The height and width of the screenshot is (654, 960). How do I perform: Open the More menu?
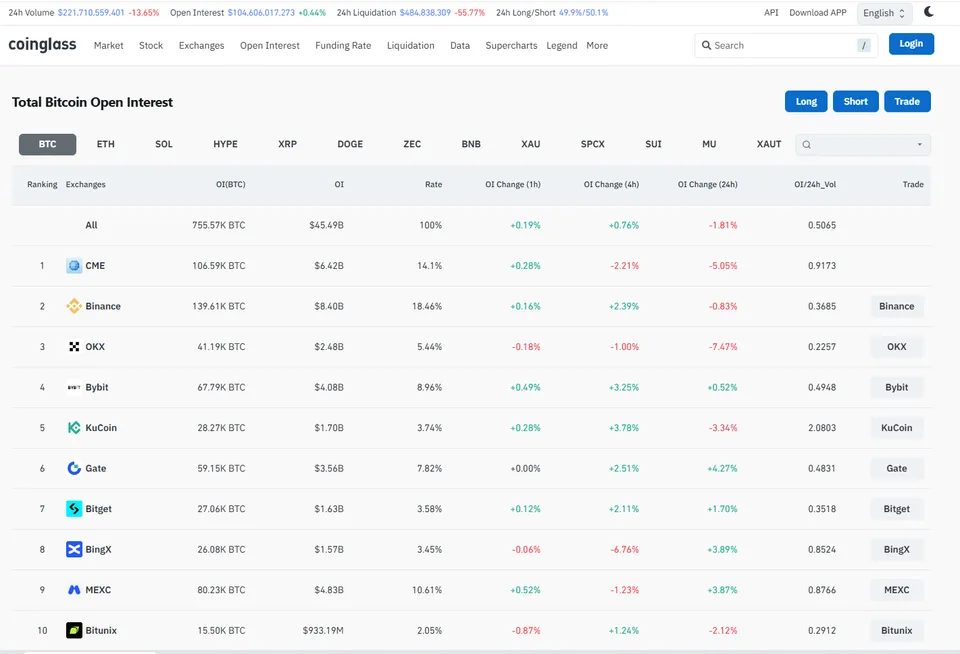click(597, 45)
